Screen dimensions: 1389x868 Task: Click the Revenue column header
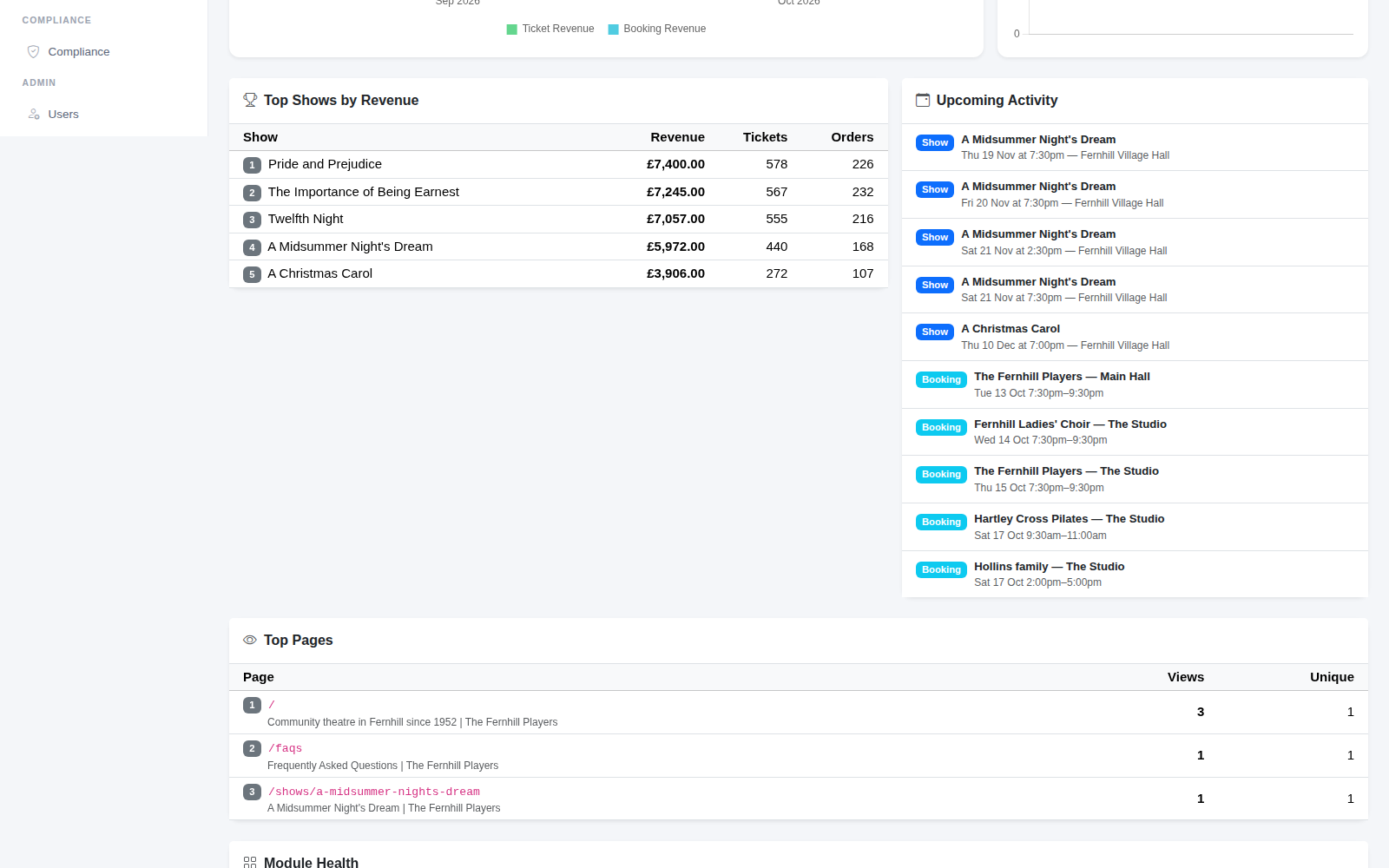click(x=677, y=137)
